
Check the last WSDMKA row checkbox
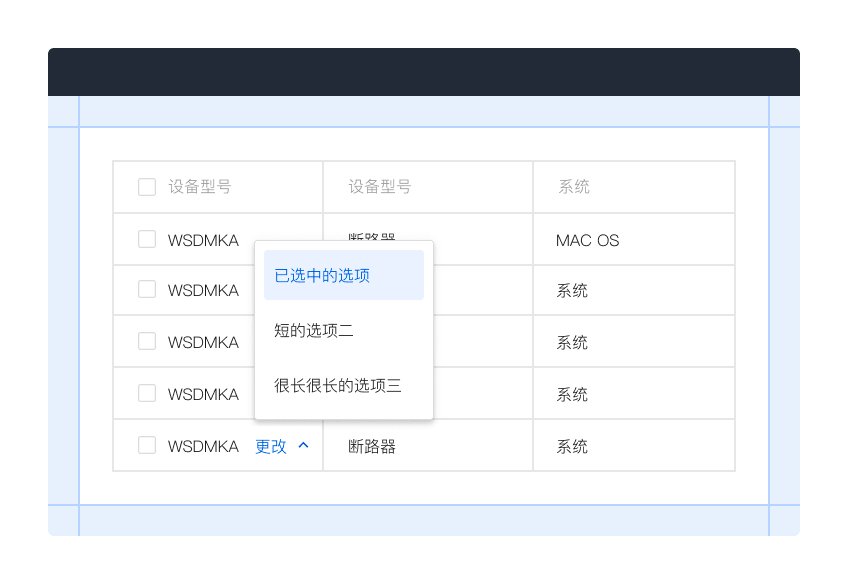(146, 445)
